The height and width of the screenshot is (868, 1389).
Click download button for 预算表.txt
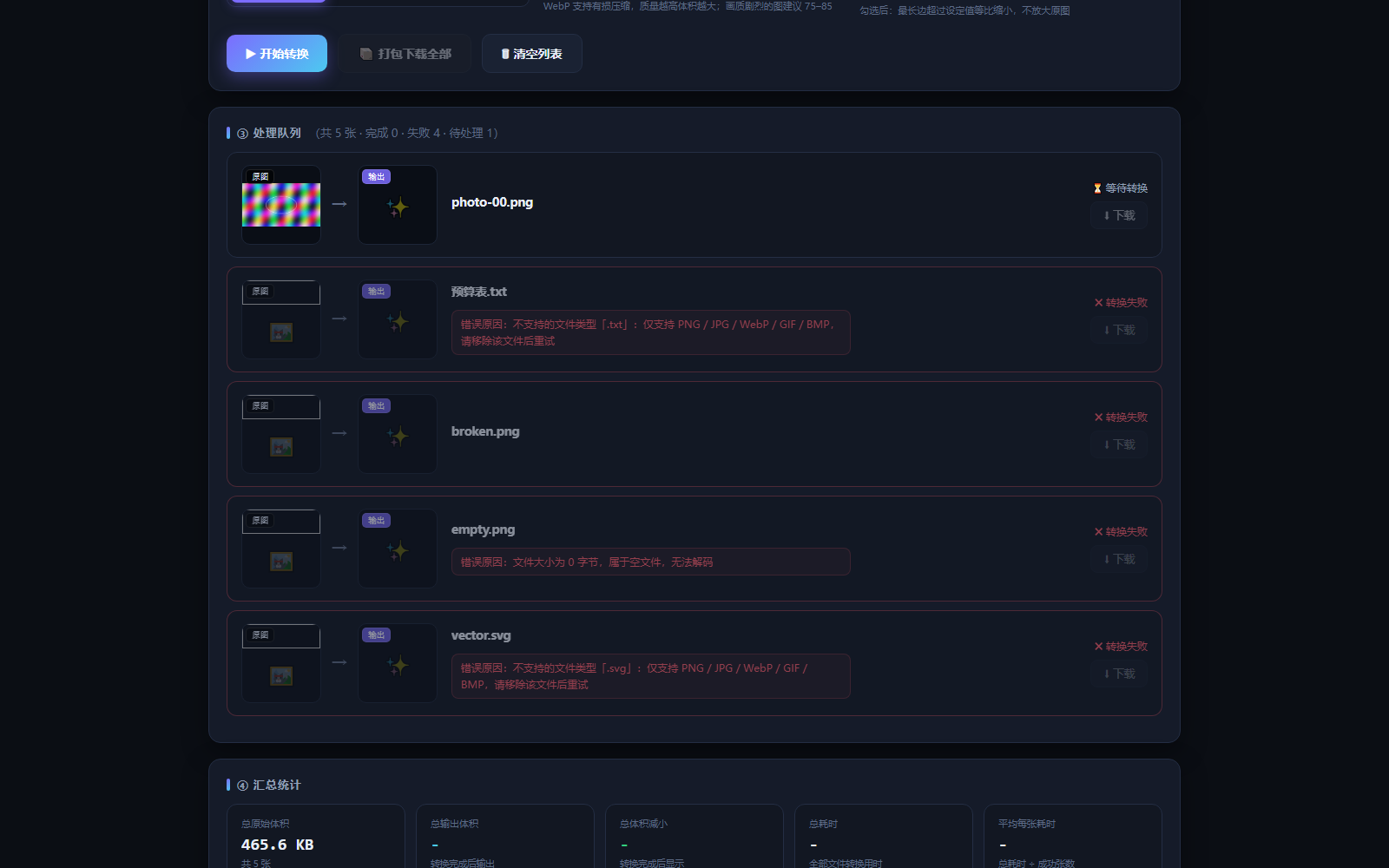pyautogui.click(x=1119, y=330)
